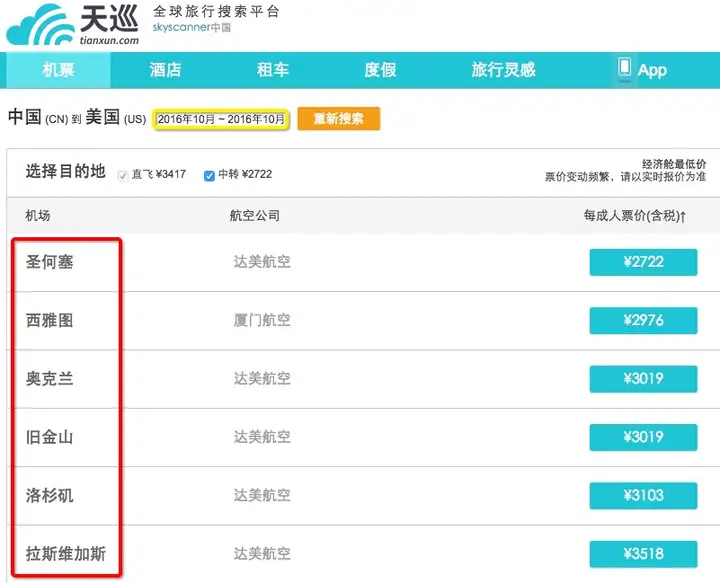Pick the ¥3103 price for 洛杉矶
The width and height of the screenshot is (720, 583).
tap(643, 495)
